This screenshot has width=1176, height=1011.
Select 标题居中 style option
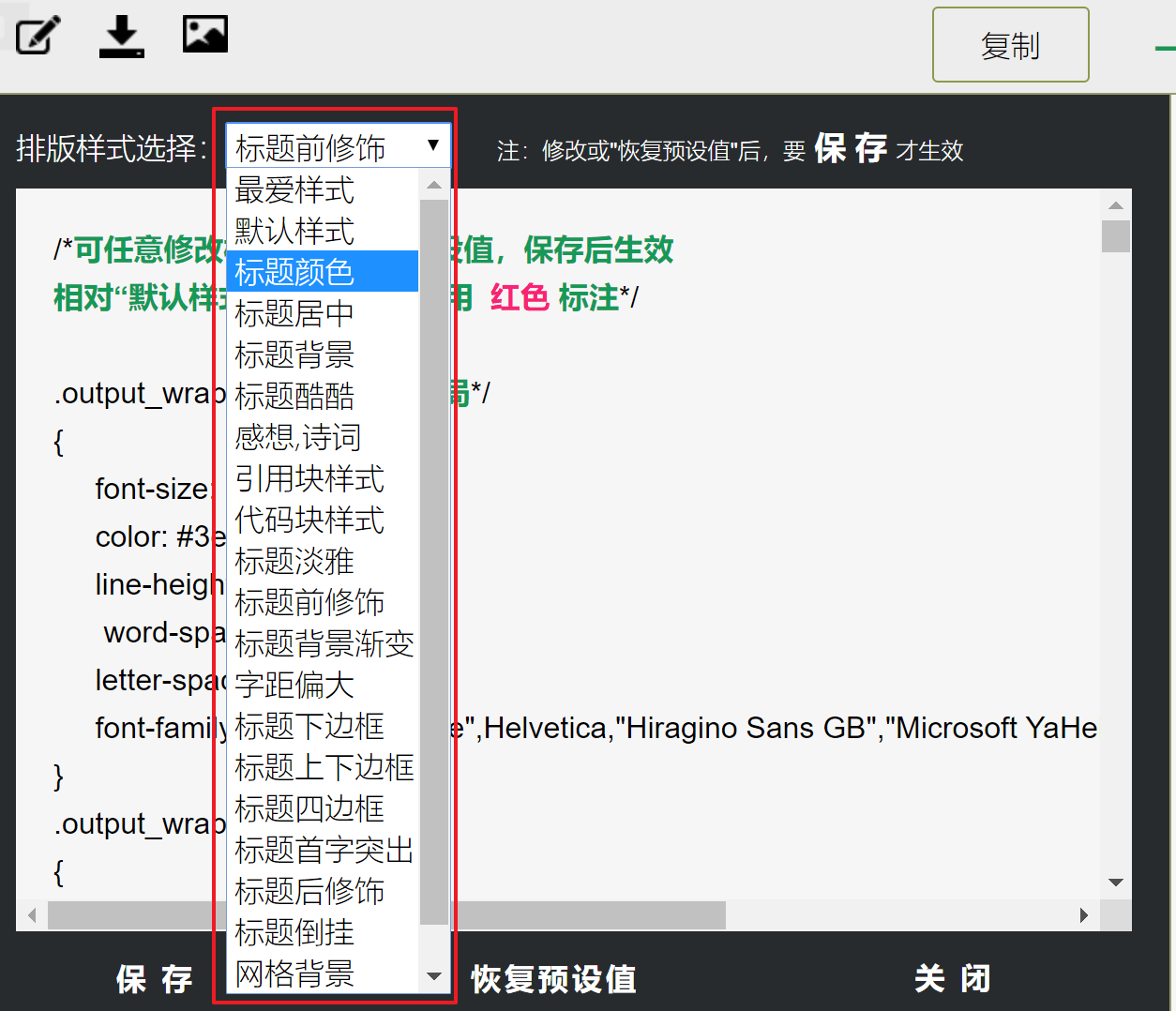coord(323,313)
